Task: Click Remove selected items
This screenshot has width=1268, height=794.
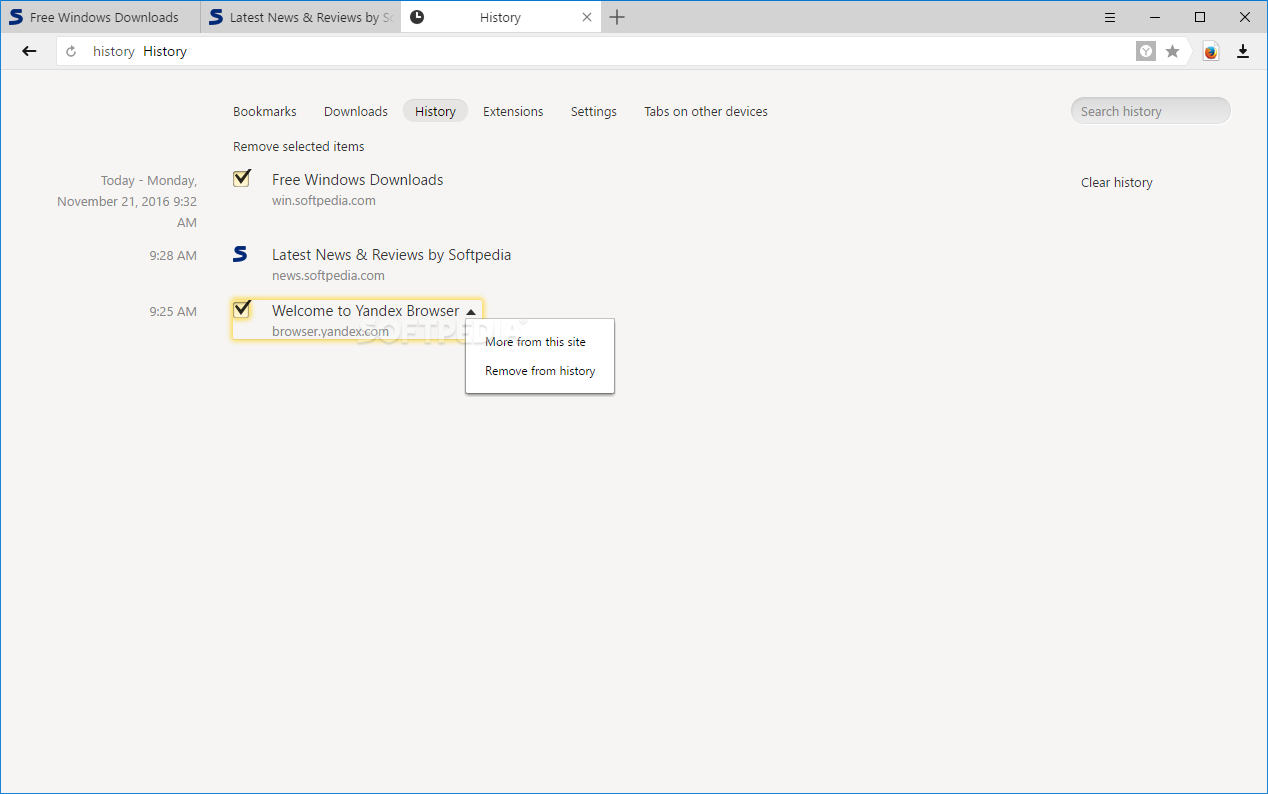Action: click(299, 146)
